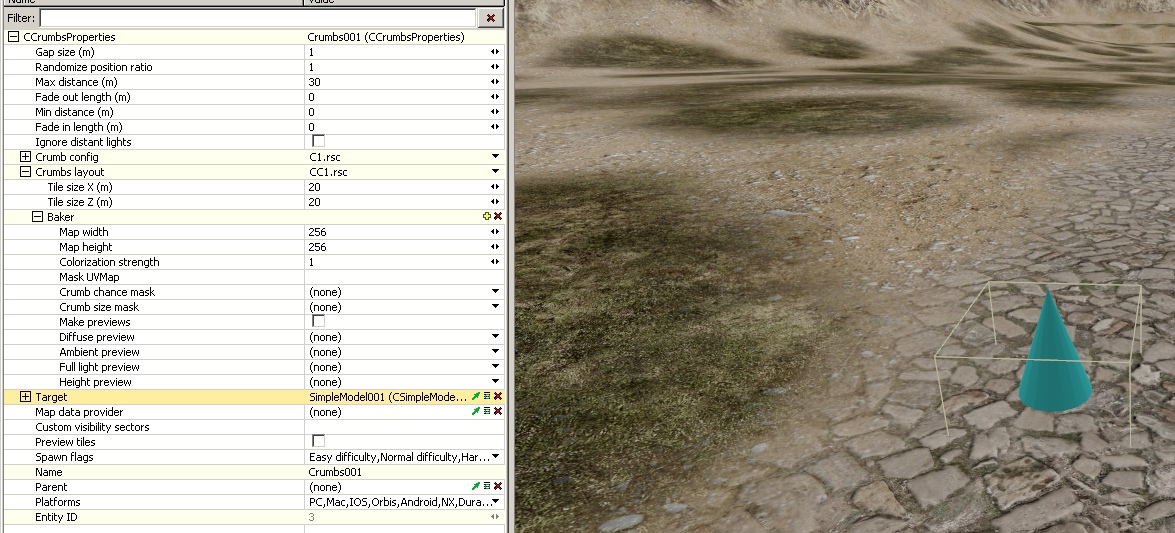The image size is (1175, 533).
Task: Select the Mask UVMap label
Action: (89, 277)
